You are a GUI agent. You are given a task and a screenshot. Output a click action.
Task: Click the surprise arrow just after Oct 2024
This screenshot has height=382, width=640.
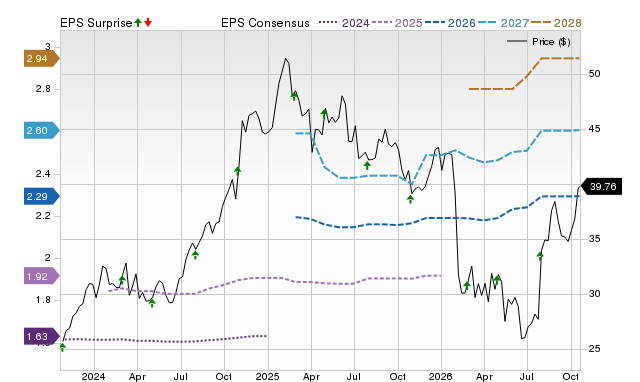pos(238,171)
